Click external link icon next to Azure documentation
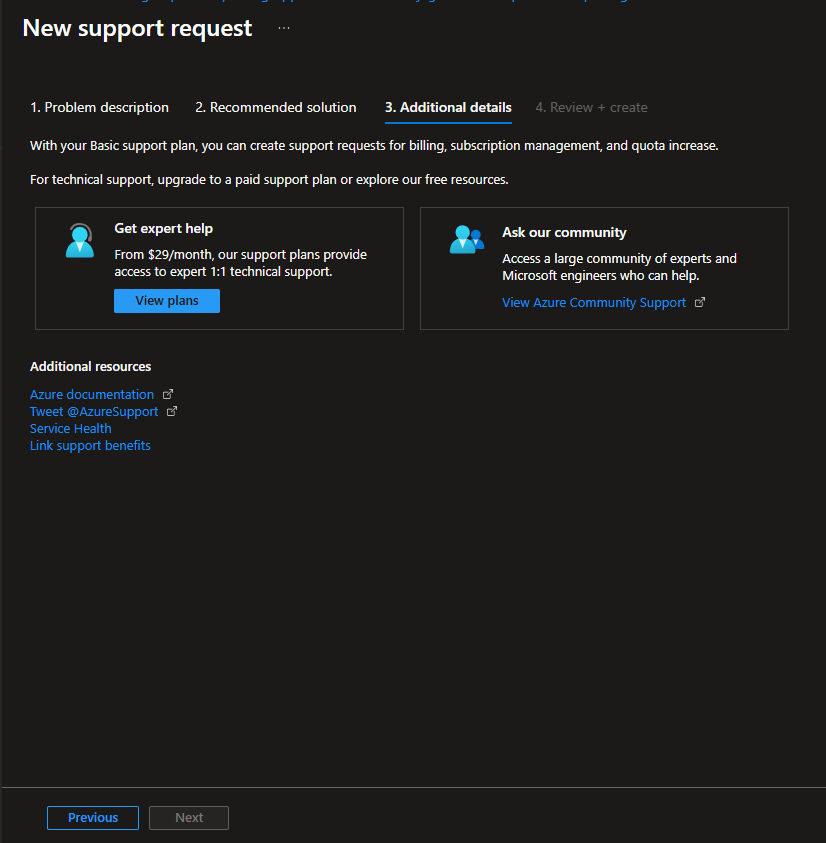 coord(168,394)
